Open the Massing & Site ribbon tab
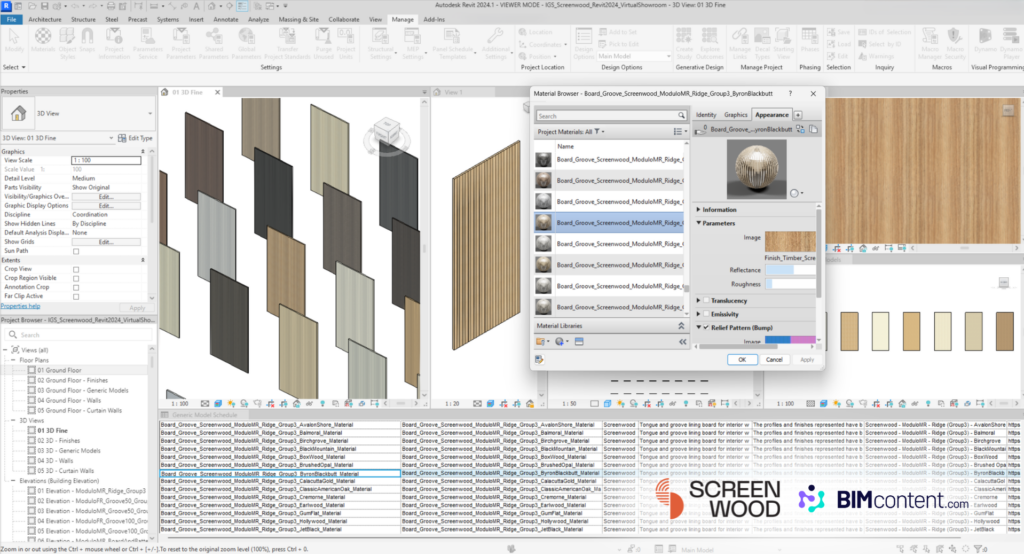Screen dimensions: 1024x554 point(298,20)
